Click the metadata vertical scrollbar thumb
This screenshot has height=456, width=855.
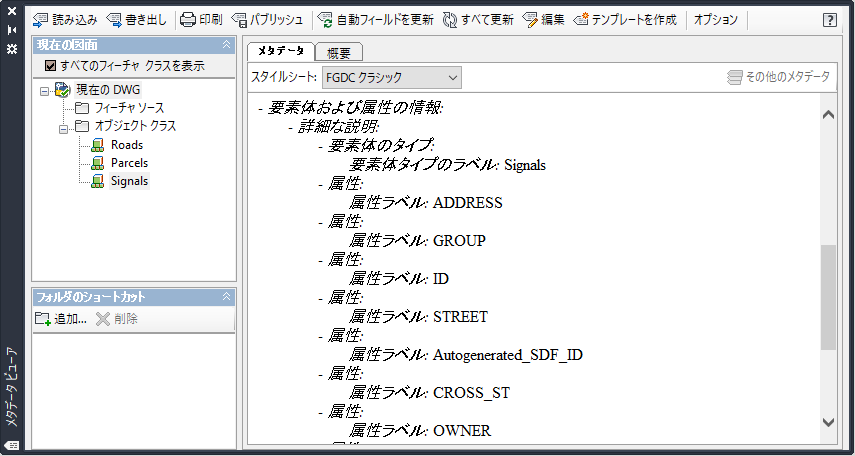(828, 297)
